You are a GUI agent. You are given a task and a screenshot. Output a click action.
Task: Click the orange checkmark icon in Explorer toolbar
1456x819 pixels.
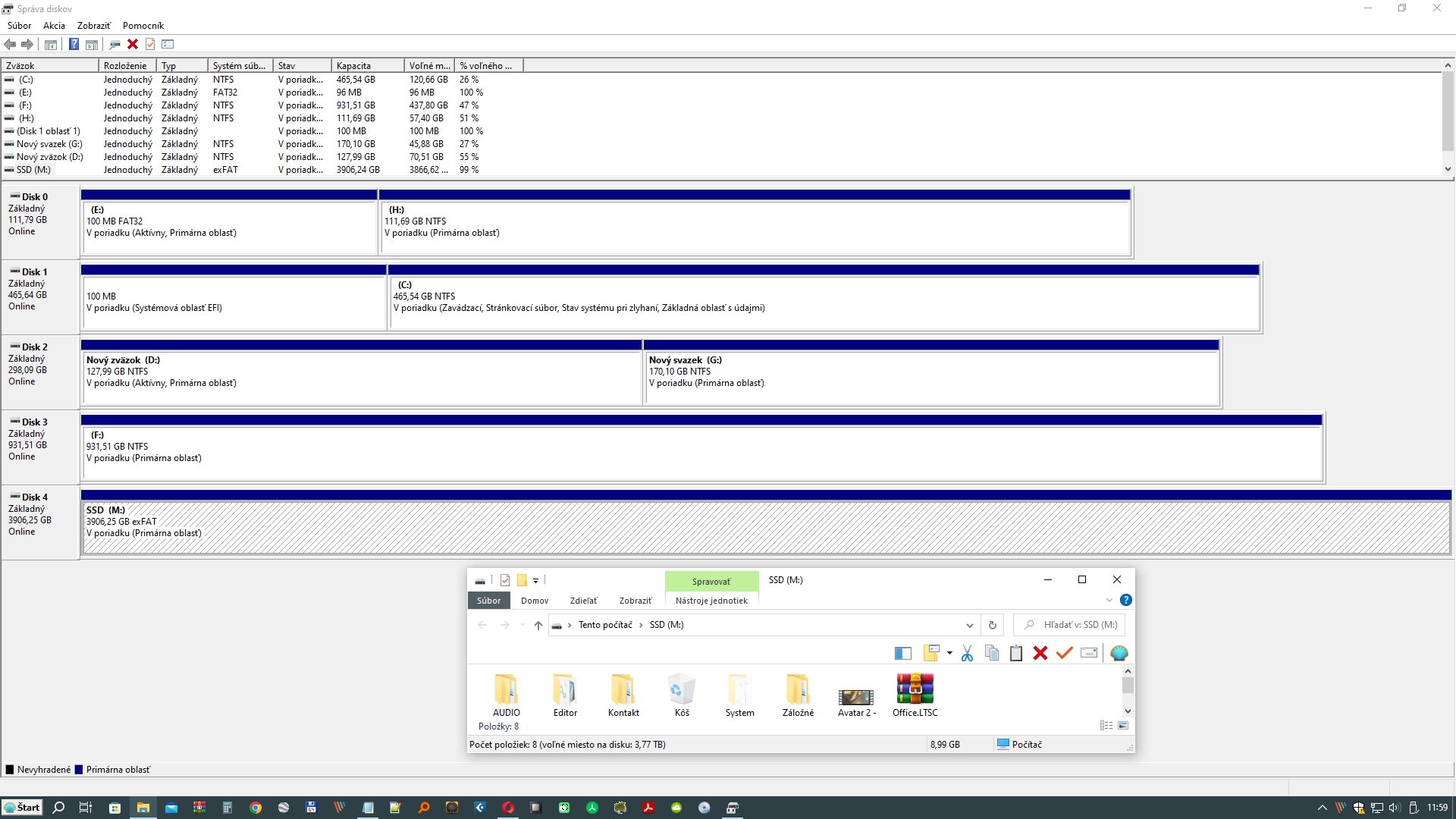[1065, 653]
